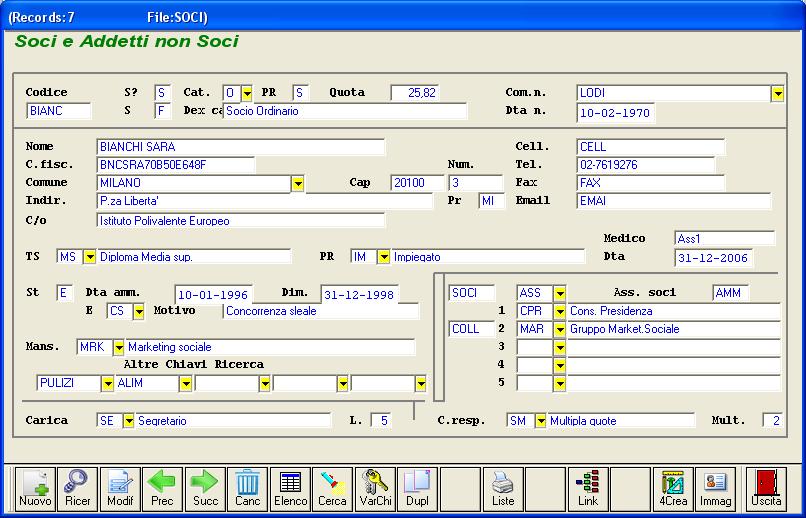Screen dimensions: 806x518
Task: Expand the ALIM search key dropdown
Action: point(186,383)
